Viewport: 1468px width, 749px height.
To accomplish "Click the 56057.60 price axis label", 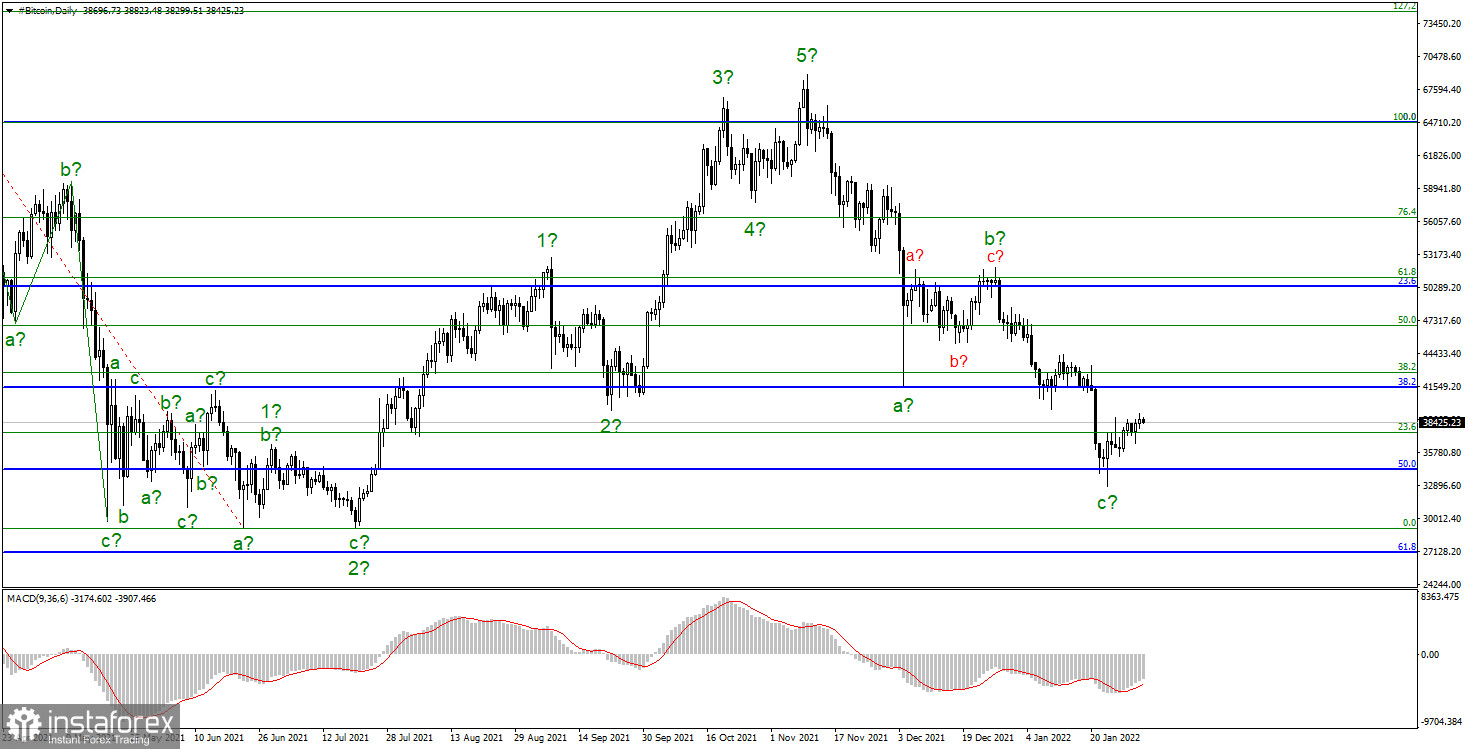I will point(1442,222).
